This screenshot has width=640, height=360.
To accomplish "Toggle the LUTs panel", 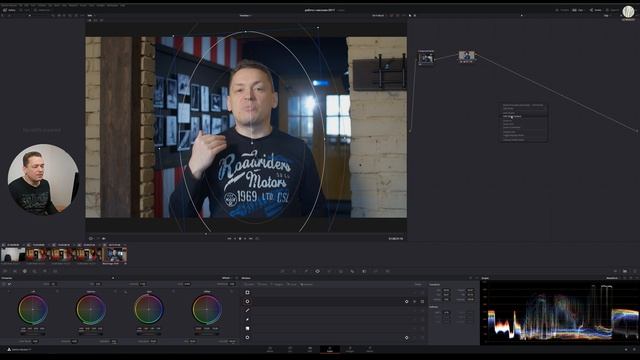I will tap(24, 10).
